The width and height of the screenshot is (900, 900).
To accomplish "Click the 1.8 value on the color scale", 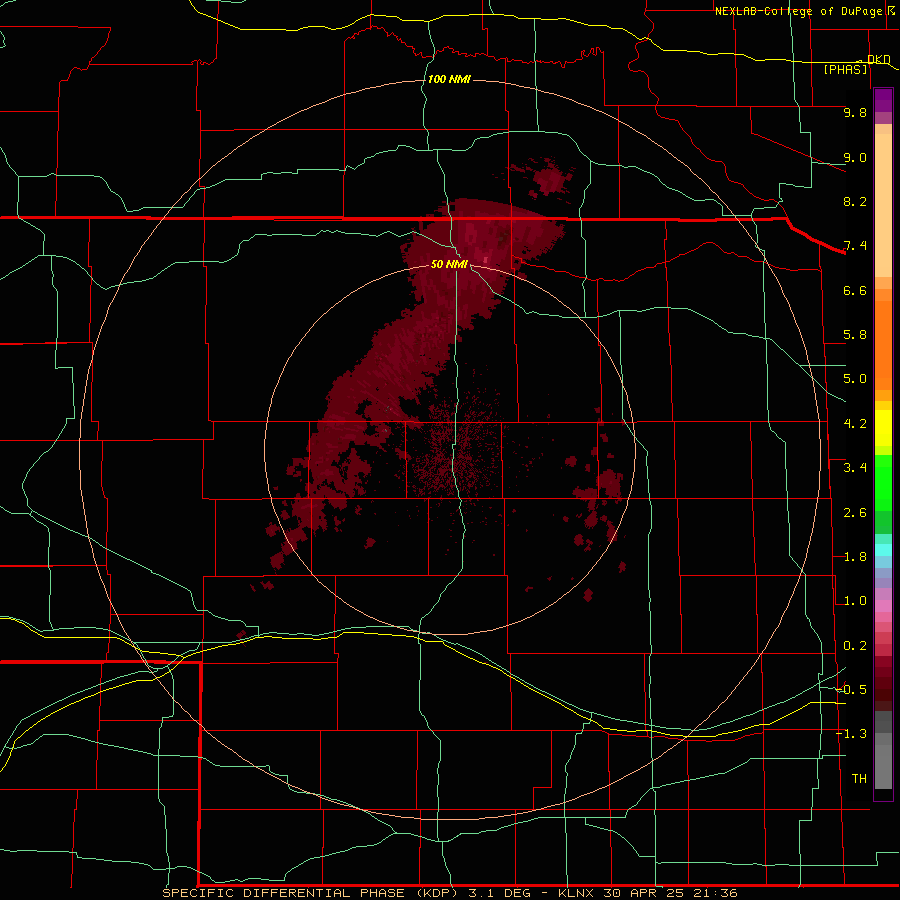I will (855, 557).
